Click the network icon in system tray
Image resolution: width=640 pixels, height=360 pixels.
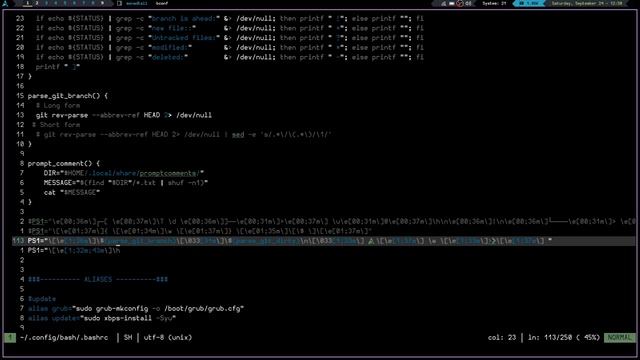443,3
